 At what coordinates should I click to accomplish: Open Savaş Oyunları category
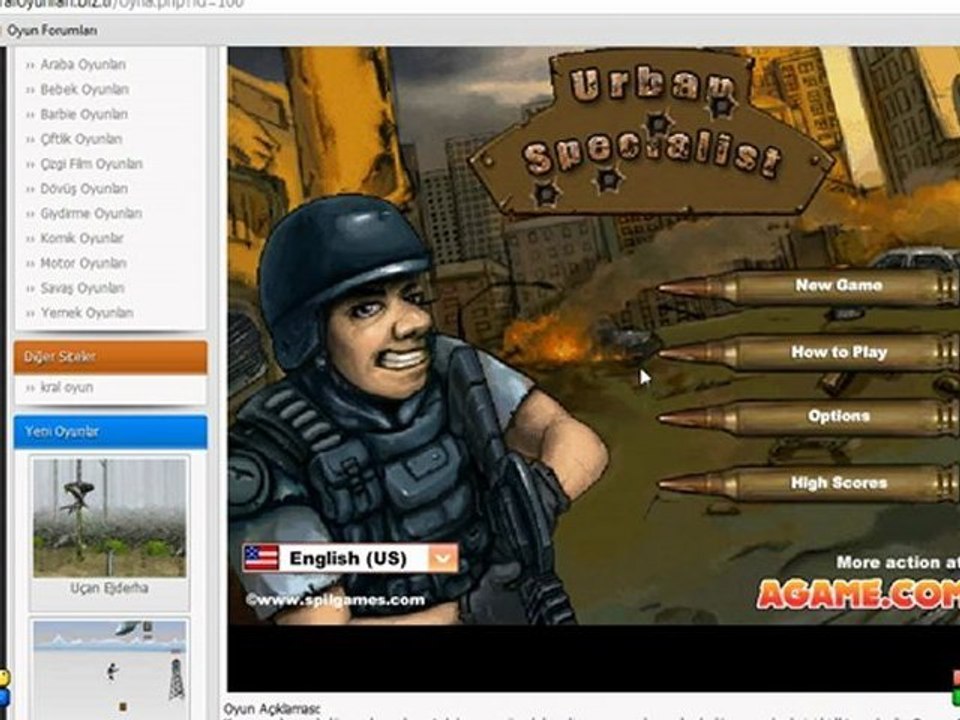point(82,288)
